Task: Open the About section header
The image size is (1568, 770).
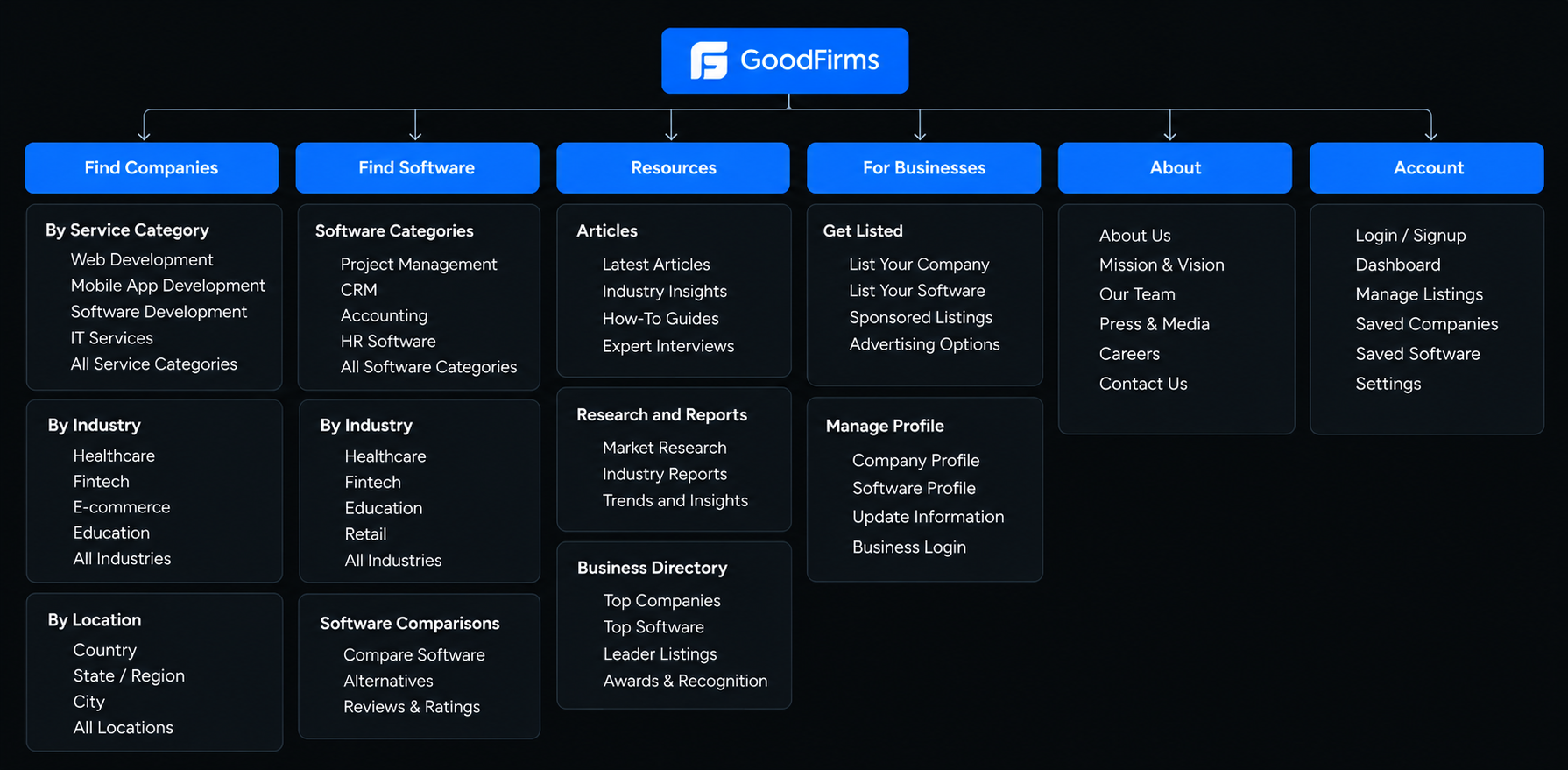Action: [1175, 167]
